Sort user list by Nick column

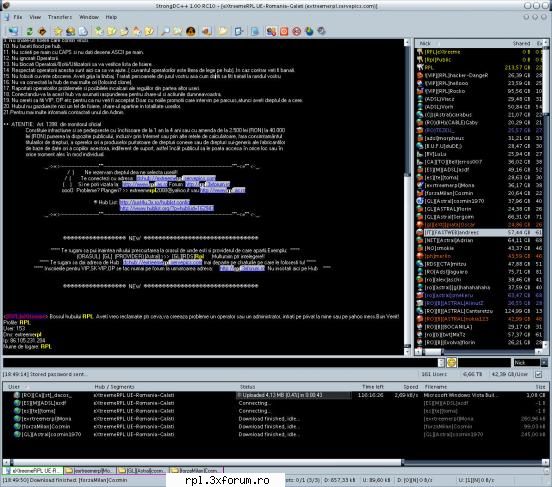coord(425,43)
